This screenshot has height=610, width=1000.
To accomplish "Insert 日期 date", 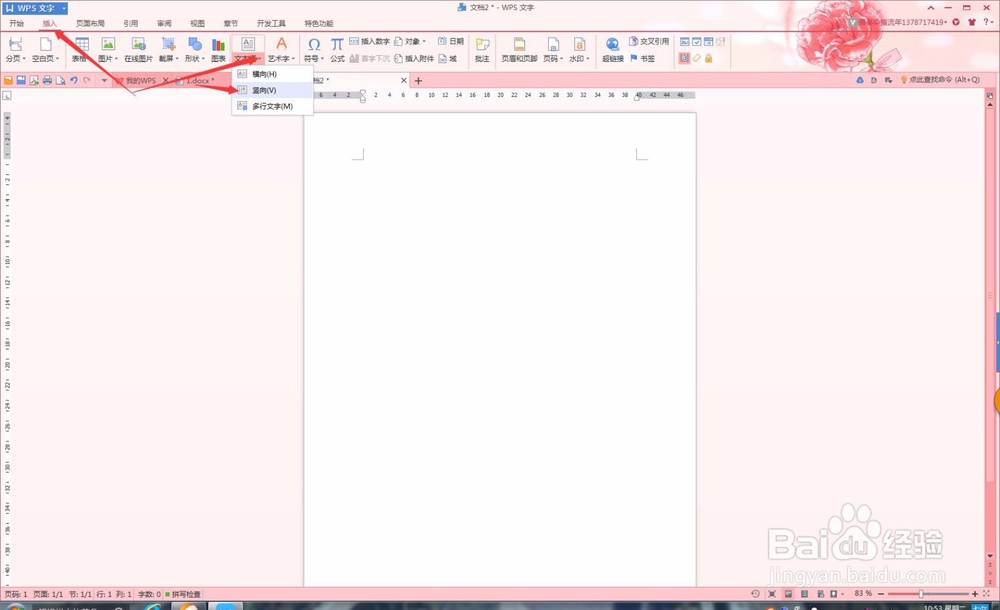I will point(451,41).
